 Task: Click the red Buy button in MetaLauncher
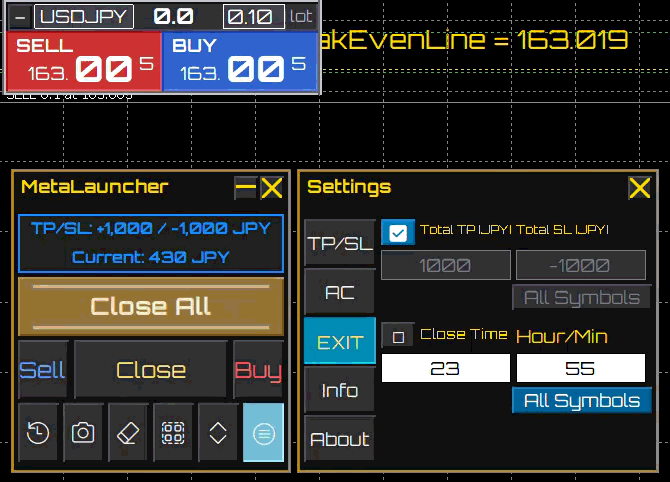(x=259, y=370)
